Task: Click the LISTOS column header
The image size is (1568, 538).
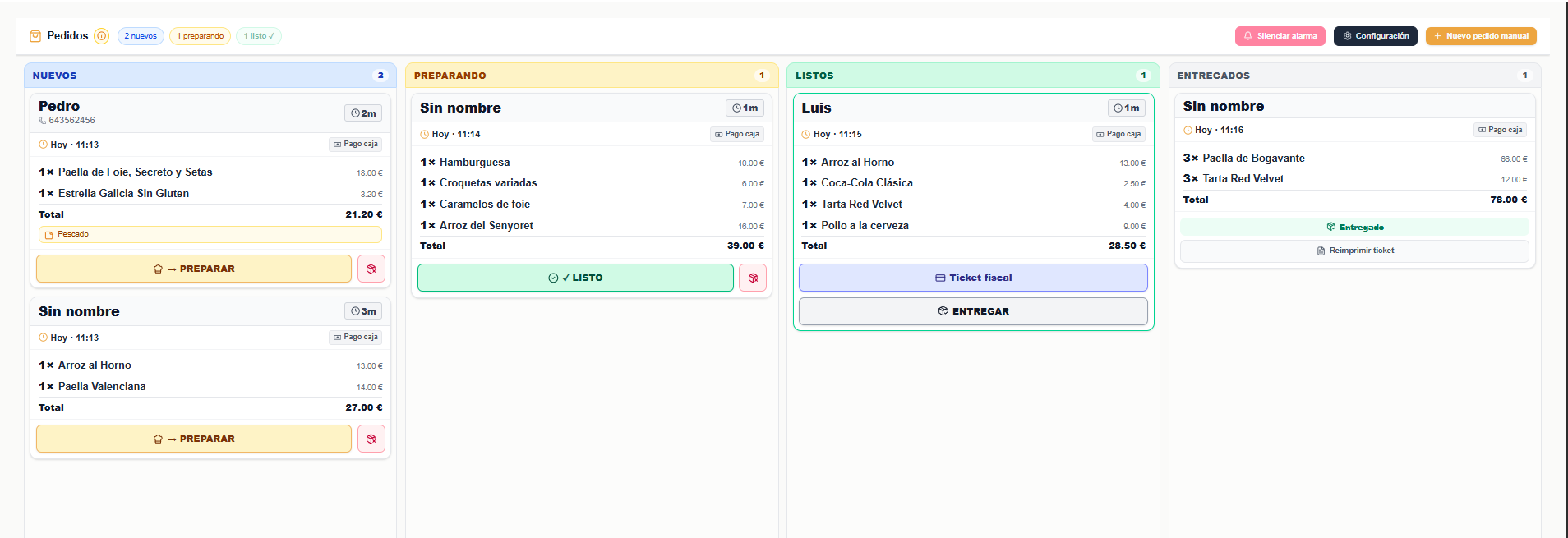Action: click(973, 76)
